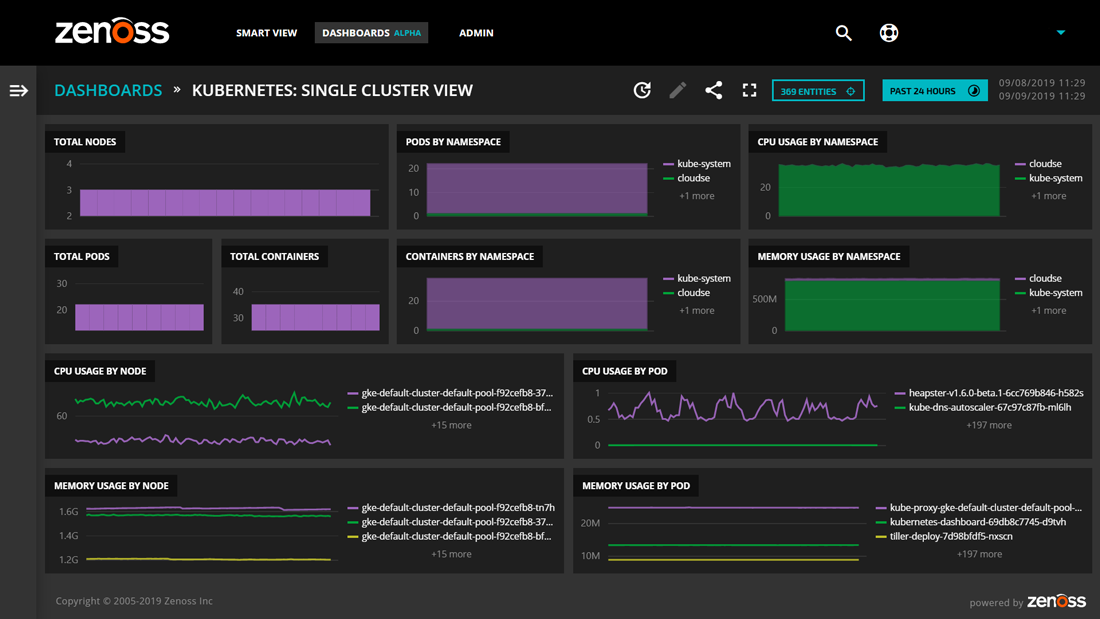Click the crosshair icon in 369 ENTITIES

[x=851, y=90]
